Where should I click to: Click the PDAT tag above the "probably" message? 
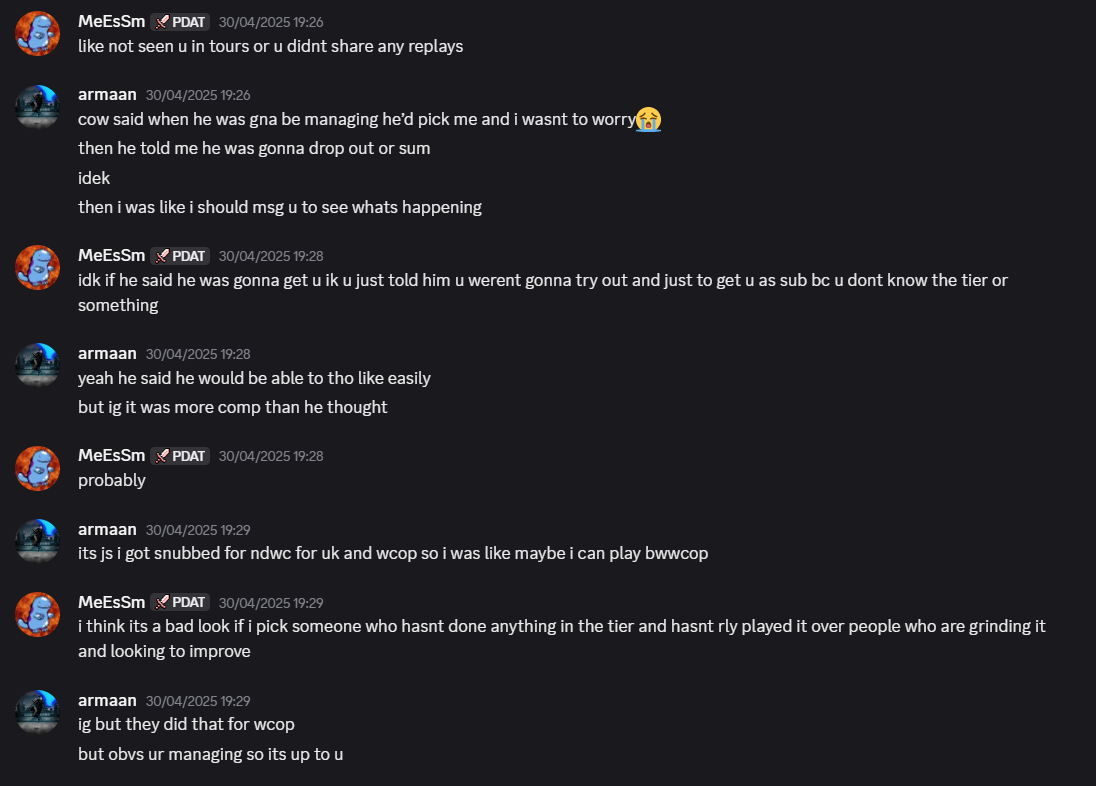click(180, 456)
